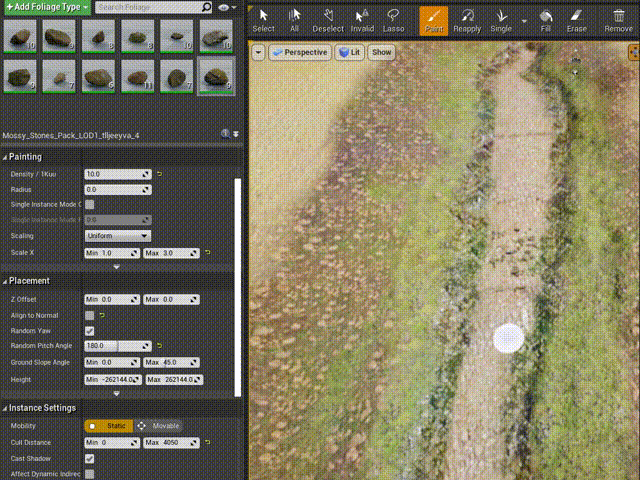Choose the Fill tool
The height and width of the screenshot is (480, 640).
pos(545,21)
